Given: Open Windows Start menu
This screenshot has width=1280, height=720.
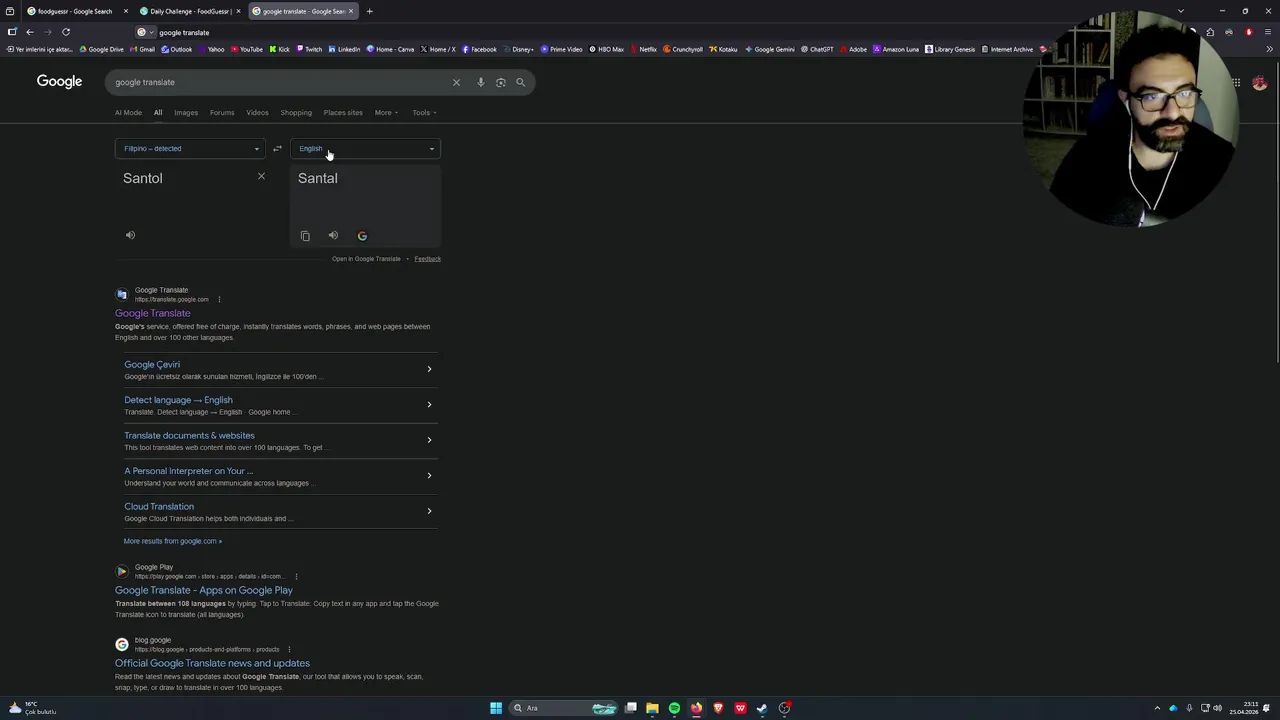Looking at the screenshot, I should pyautogui.click(x=496, y=708).
